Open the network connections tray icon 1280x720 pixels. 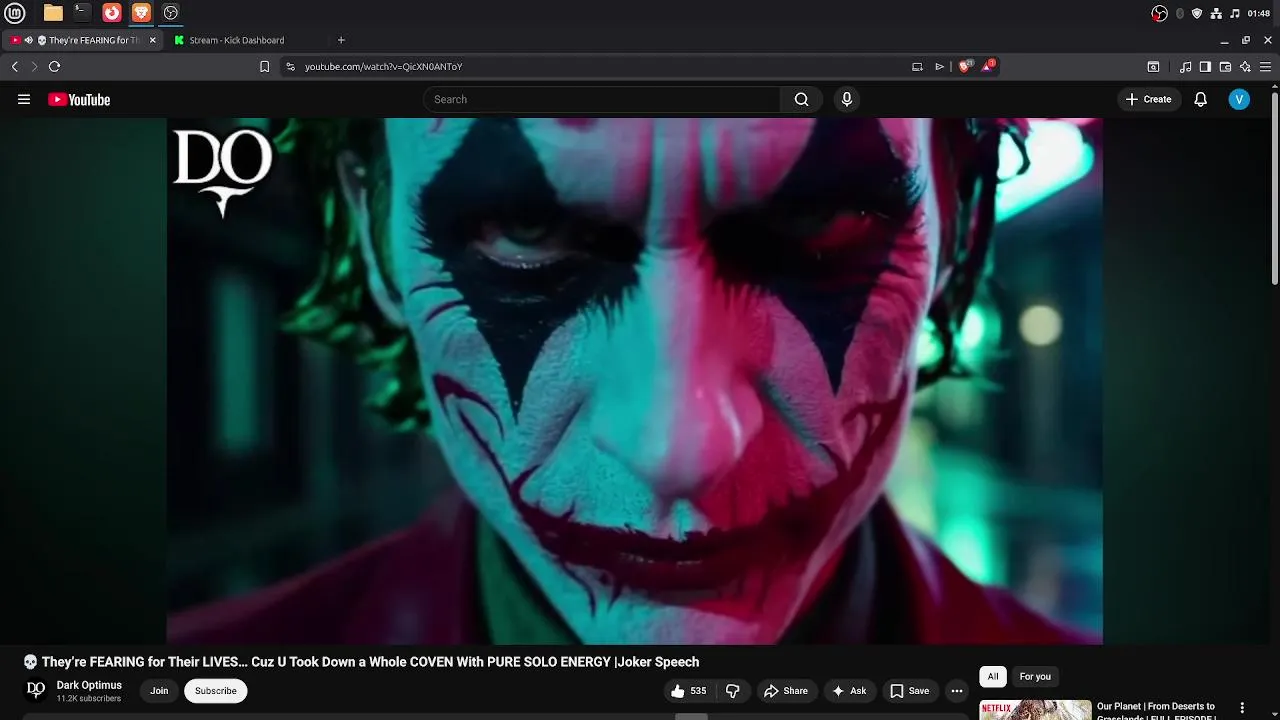[1216, 13]
